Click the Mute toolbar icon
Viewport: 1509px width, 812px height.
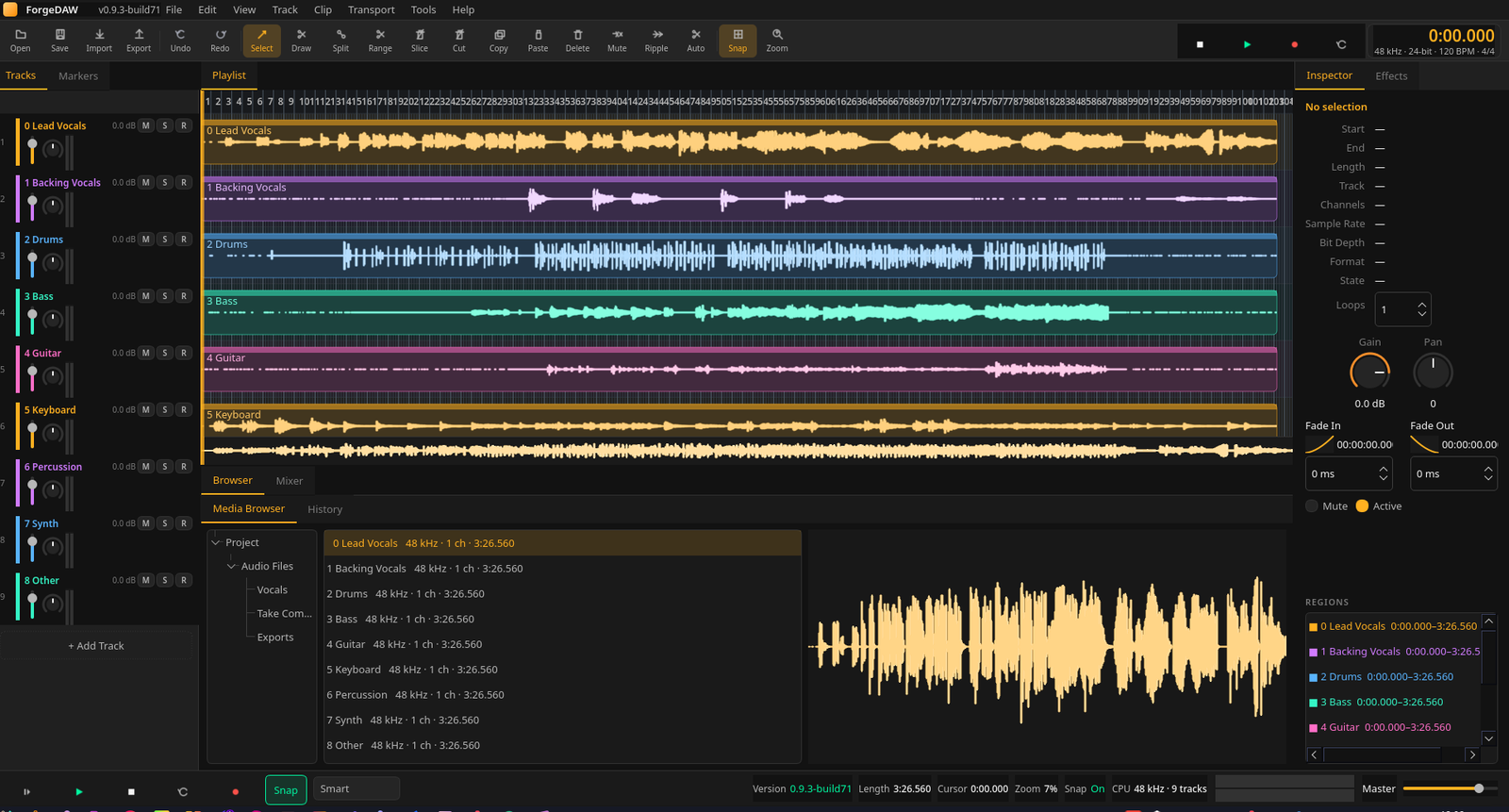[617, 41]
